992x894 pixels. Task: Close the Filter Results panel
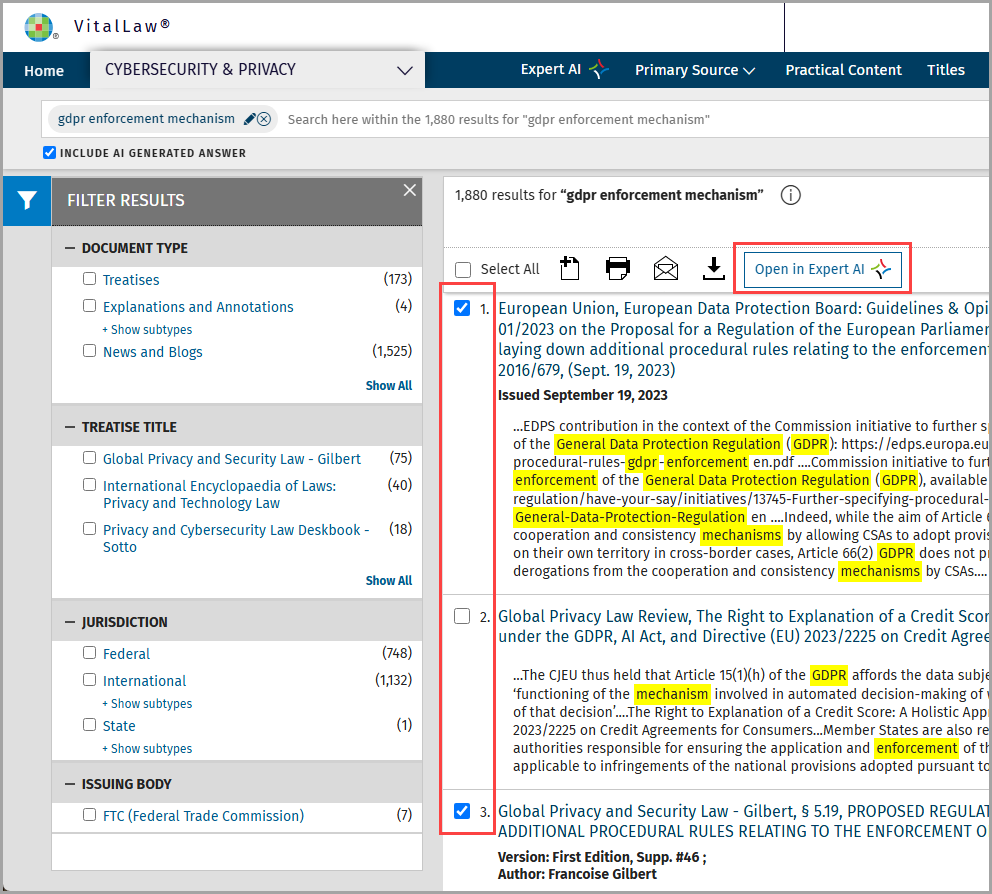(410, 190)
